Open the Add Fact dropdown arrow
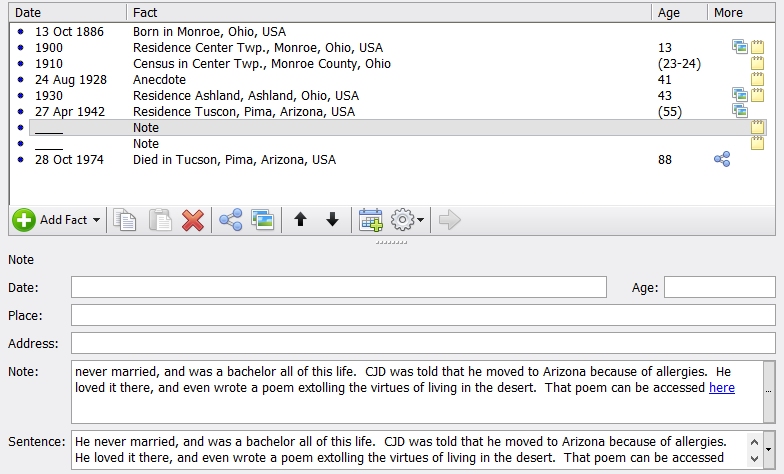 pyautogui.click(x=96, y=220)
